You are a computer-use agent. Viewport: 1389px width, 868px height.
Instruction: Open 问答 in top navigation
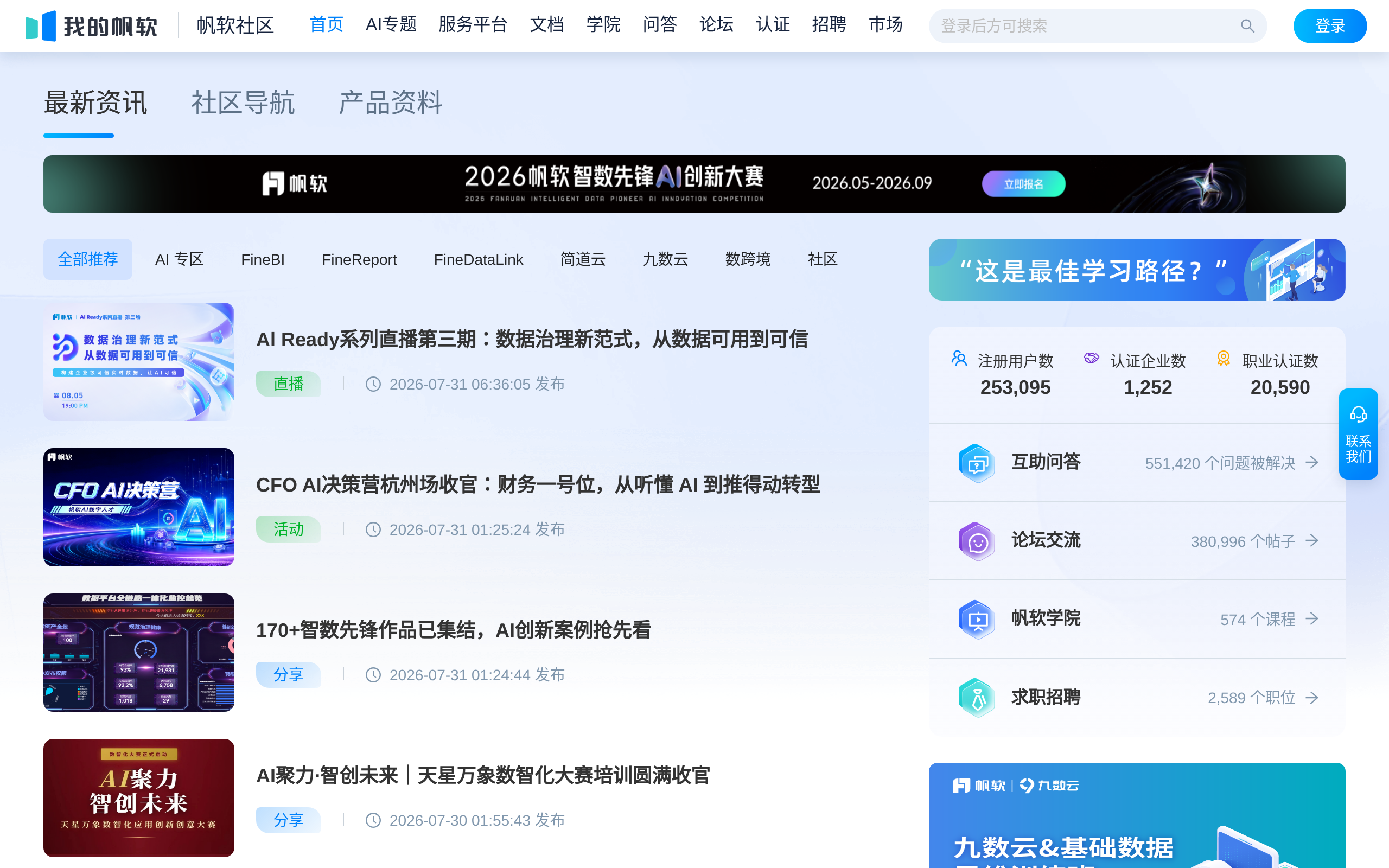pyautogui.click(x=660, y=25)
